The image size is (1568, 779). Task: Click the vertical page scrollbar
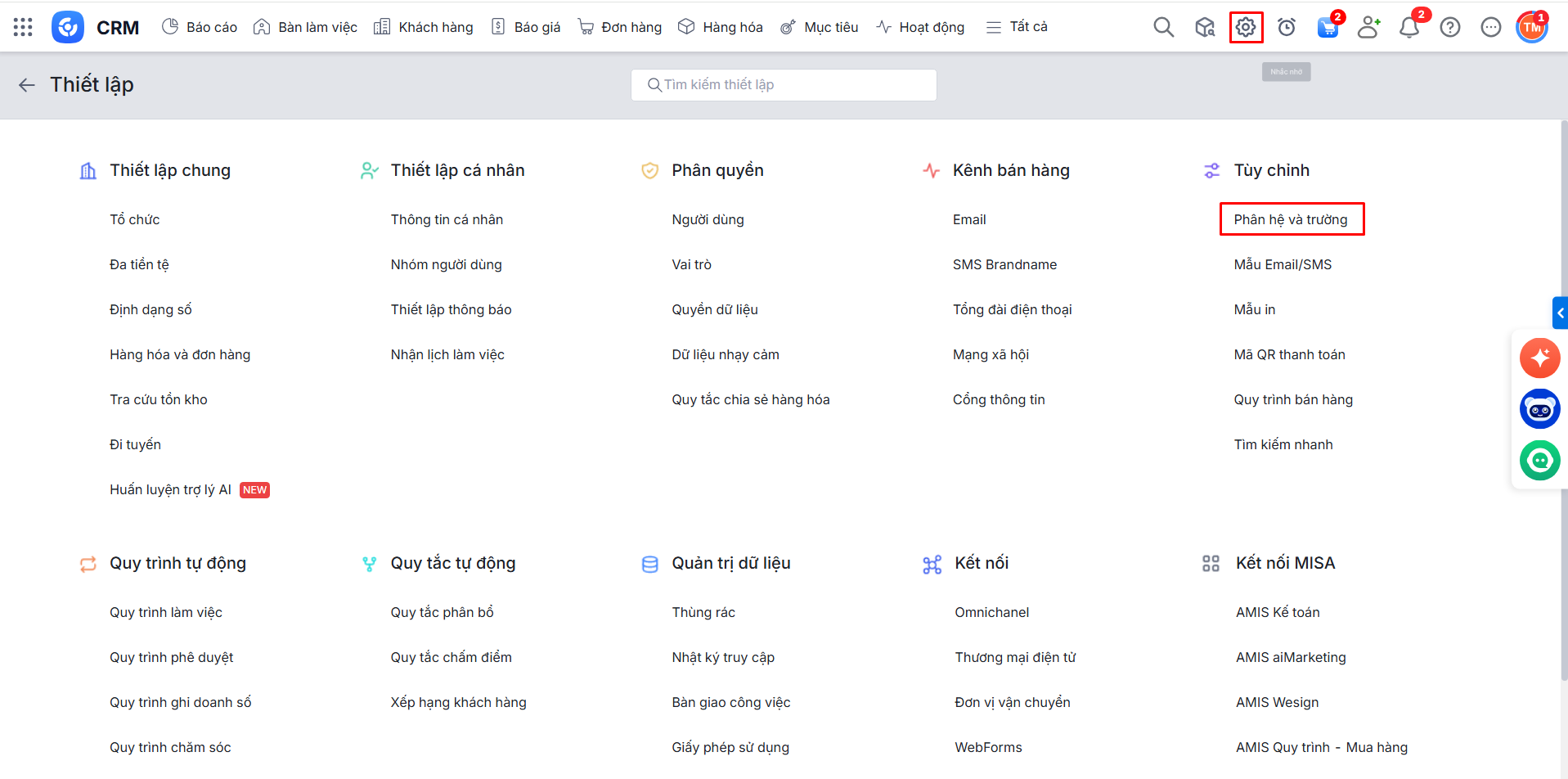coord(1564,409)
